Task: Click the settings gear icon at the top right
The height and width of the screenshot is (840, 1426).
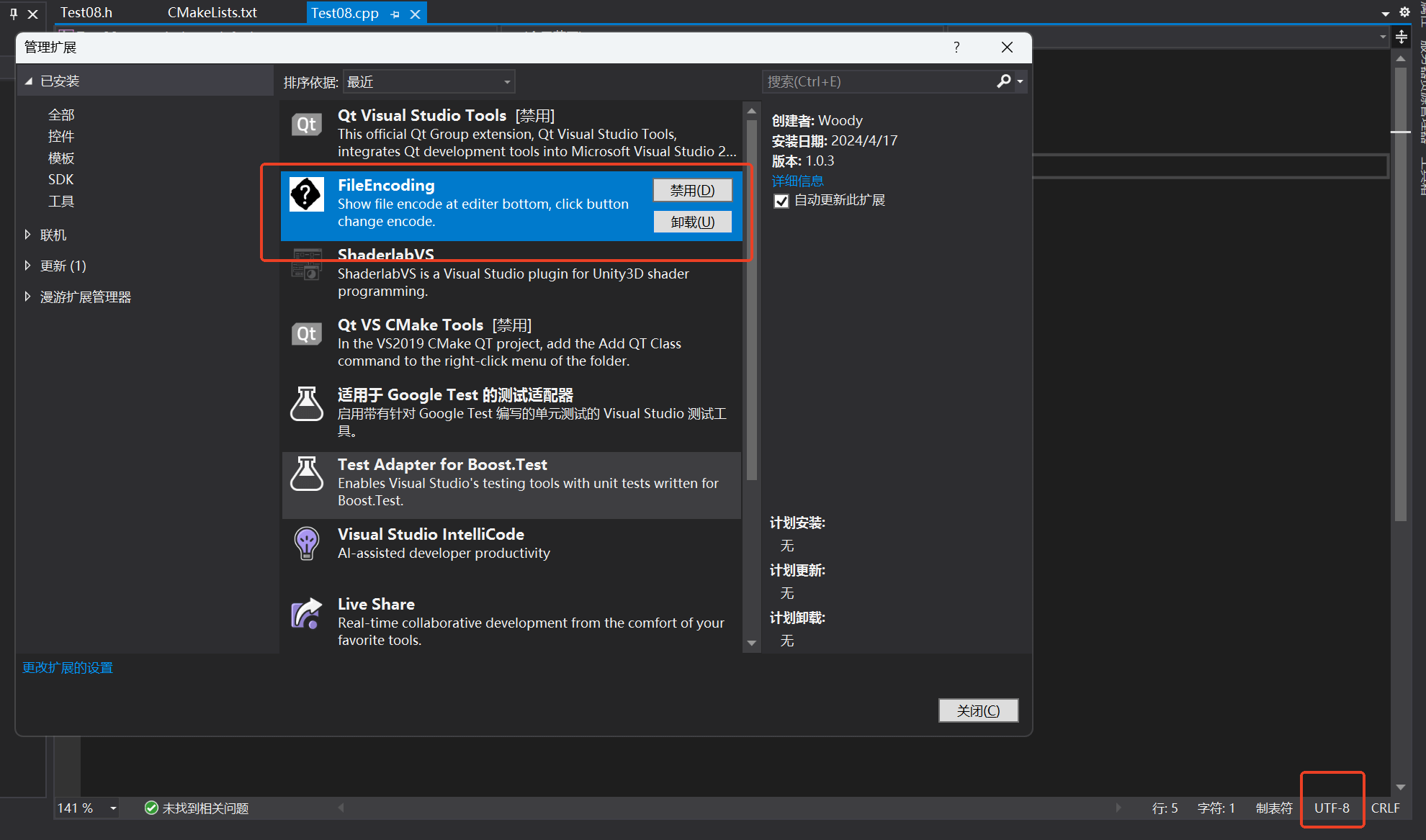Action: coord(1404,12)
